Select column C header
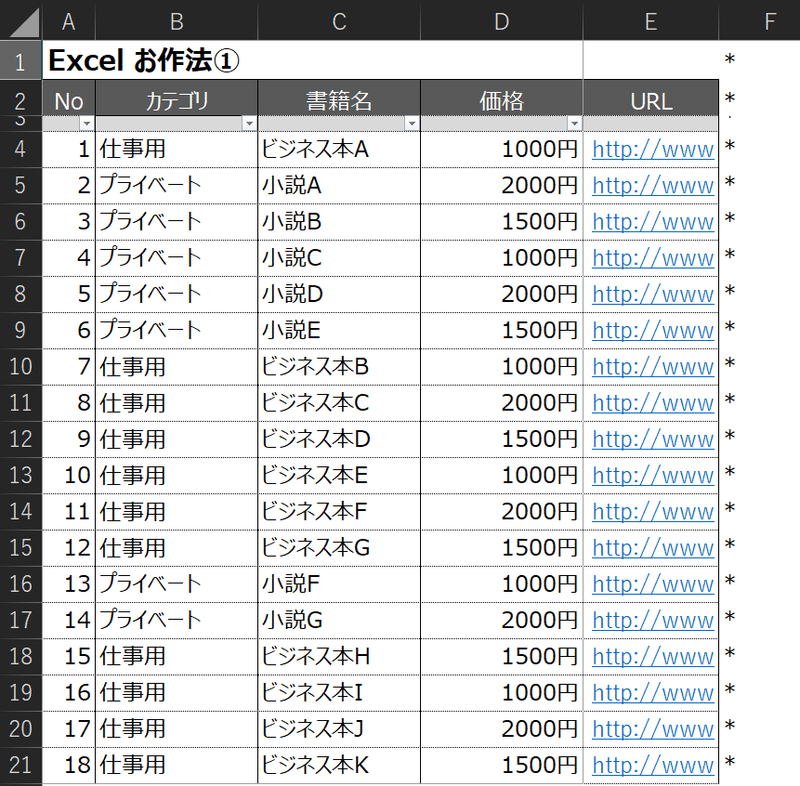Viewport: 800px width, 786px height. pyautogui.click(x=339, y=21)
